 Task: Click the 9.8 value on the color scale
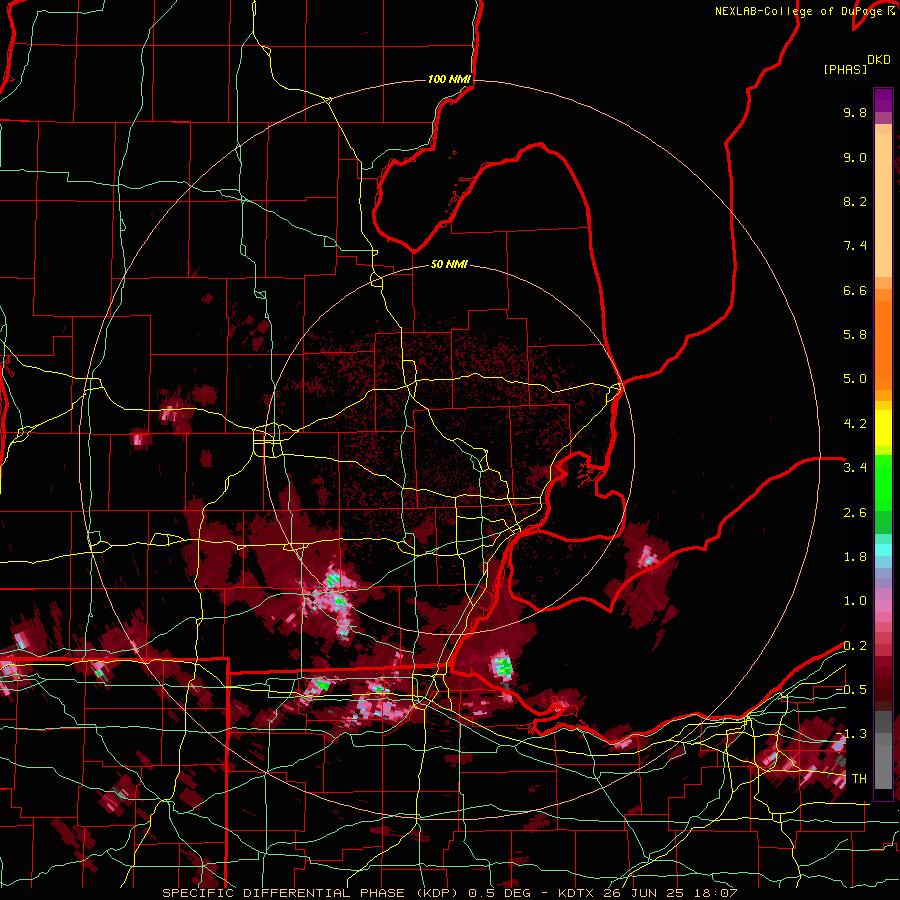pos(855,112)
